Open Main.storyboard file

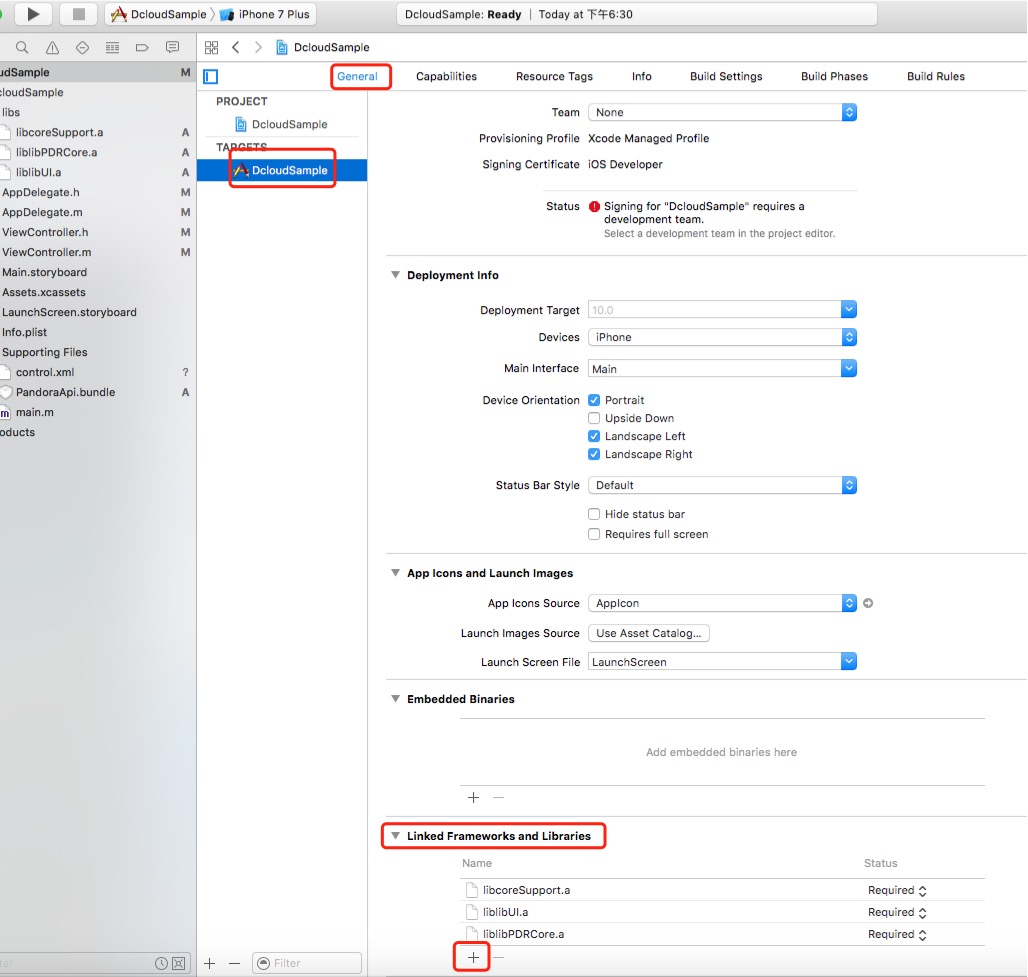(x=45, y=272)
